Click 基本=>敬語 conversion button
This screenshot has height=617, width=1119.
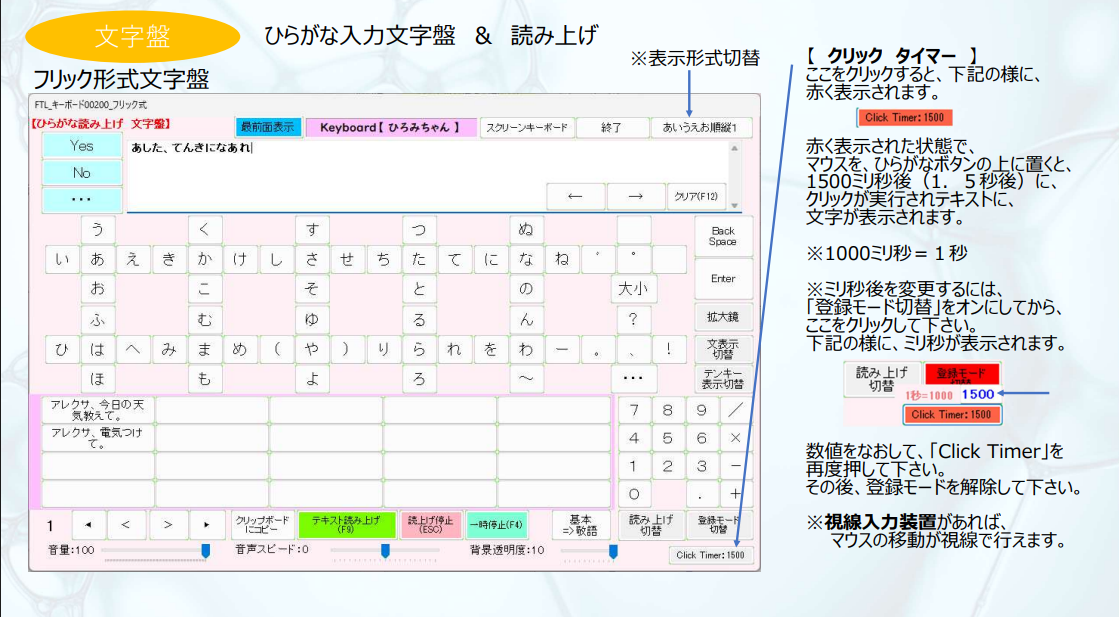580,525
